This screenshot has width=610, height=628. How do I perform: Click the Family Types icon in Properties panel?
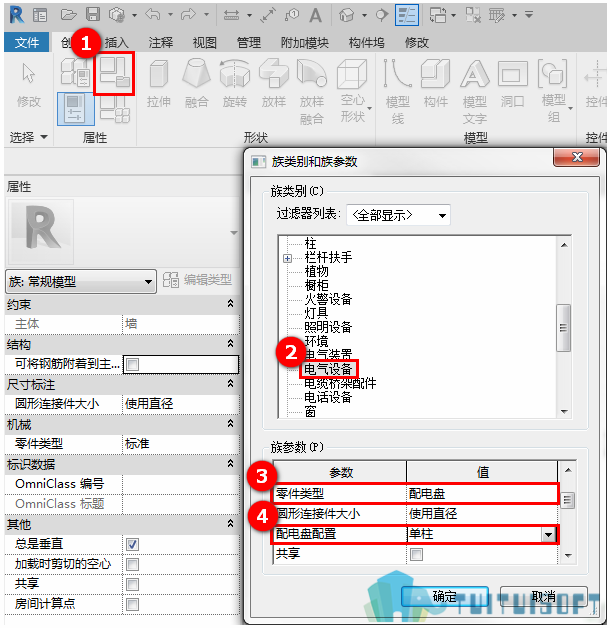point(115,110)
